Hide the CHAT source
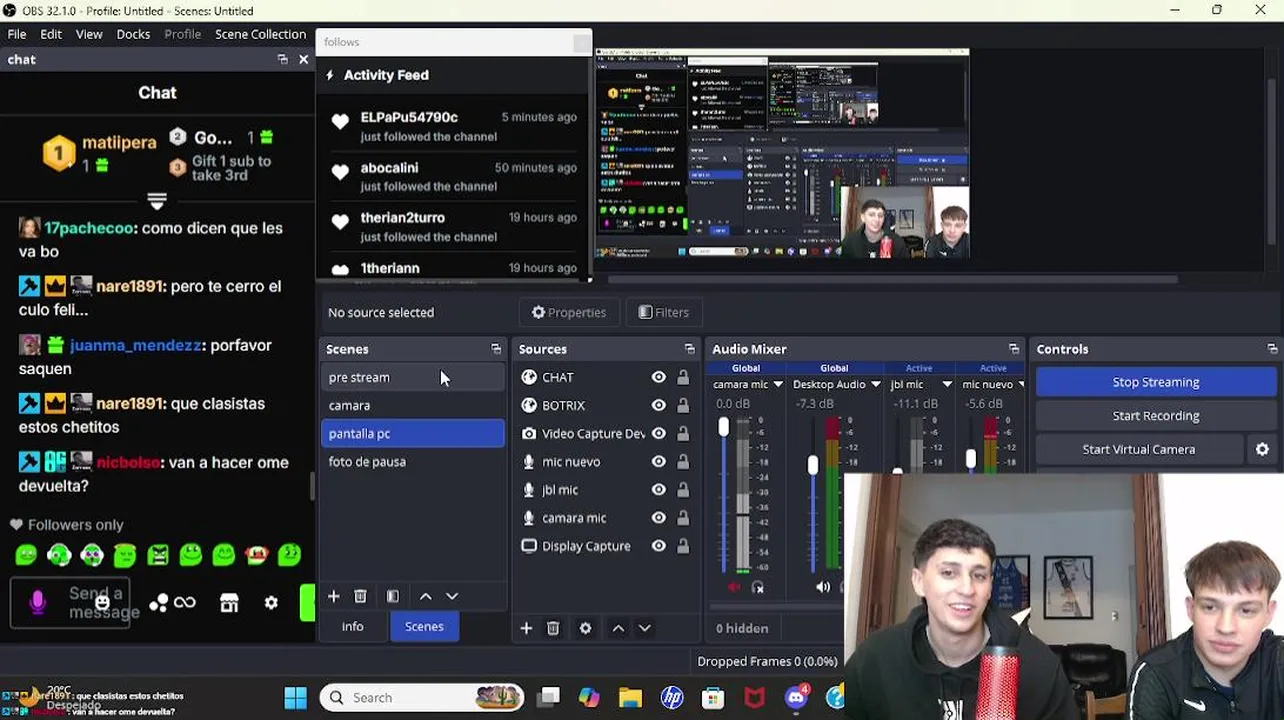Screen dimensions: 1284x720 658,377
